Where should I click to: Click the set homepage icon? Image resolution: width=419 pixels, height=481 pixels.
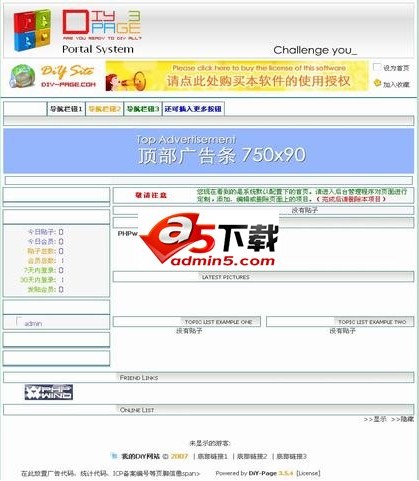coord(377,67)
